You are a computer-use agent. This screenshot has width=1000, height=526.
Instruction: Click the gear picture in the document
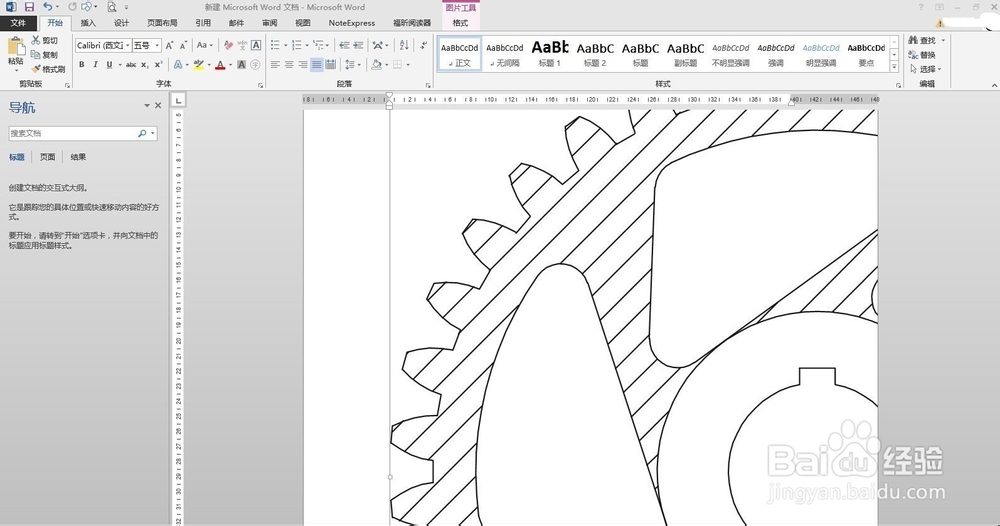pyautogui.click(x=634, y=318)
